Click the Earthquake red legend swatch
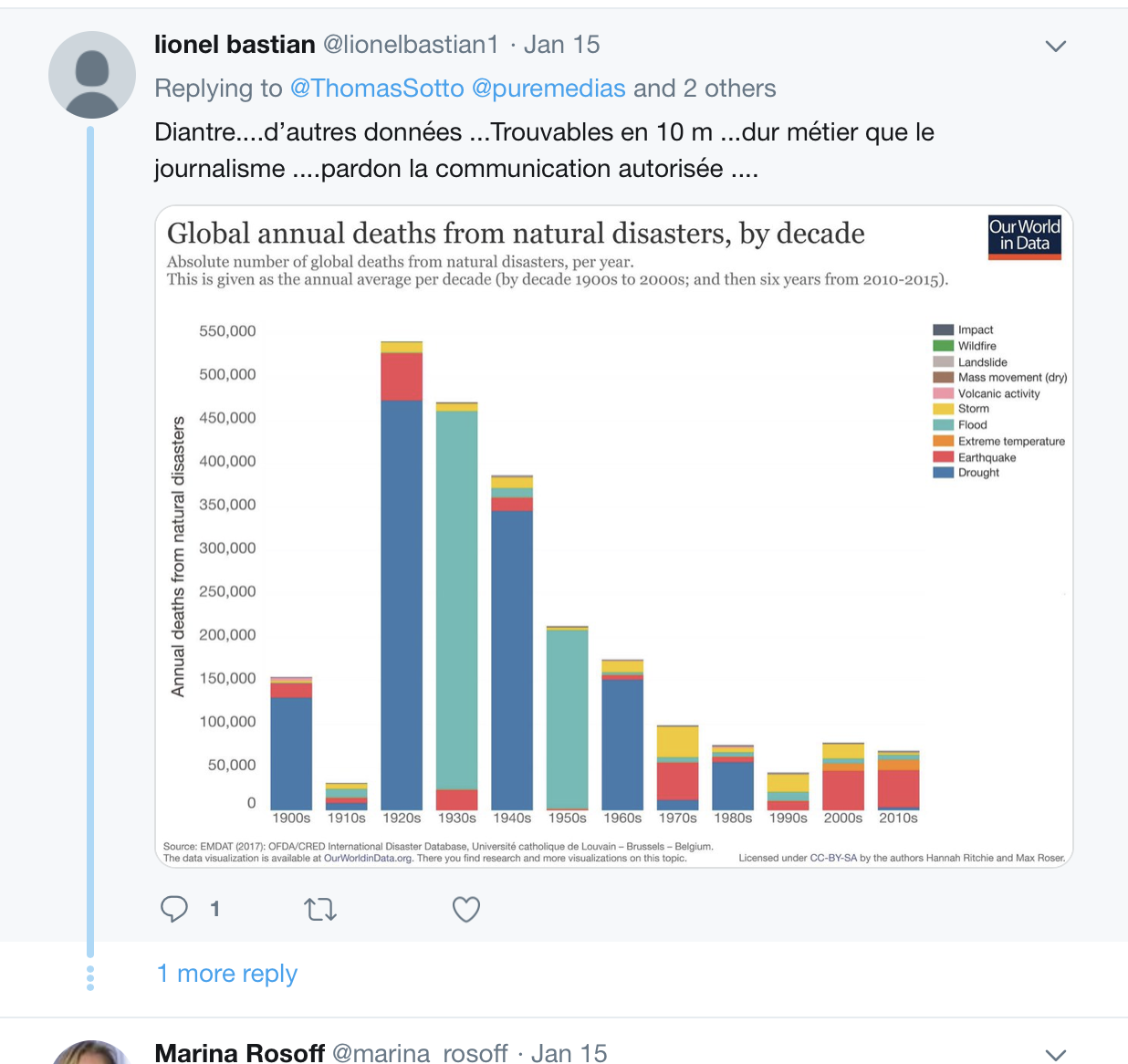This screenshot has width=1128, height=1064. [x=944, y=457]
